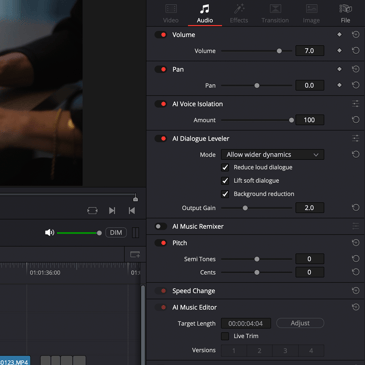Enable the AI Music Remixer toggle
The width and height of the screenshot is (365, 365).
pos(161,227)
